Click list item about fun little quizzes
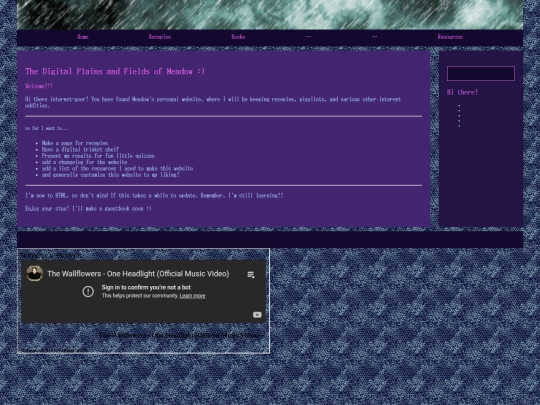Viewport: 540px width, 405px height. click(x=98, y=156)
